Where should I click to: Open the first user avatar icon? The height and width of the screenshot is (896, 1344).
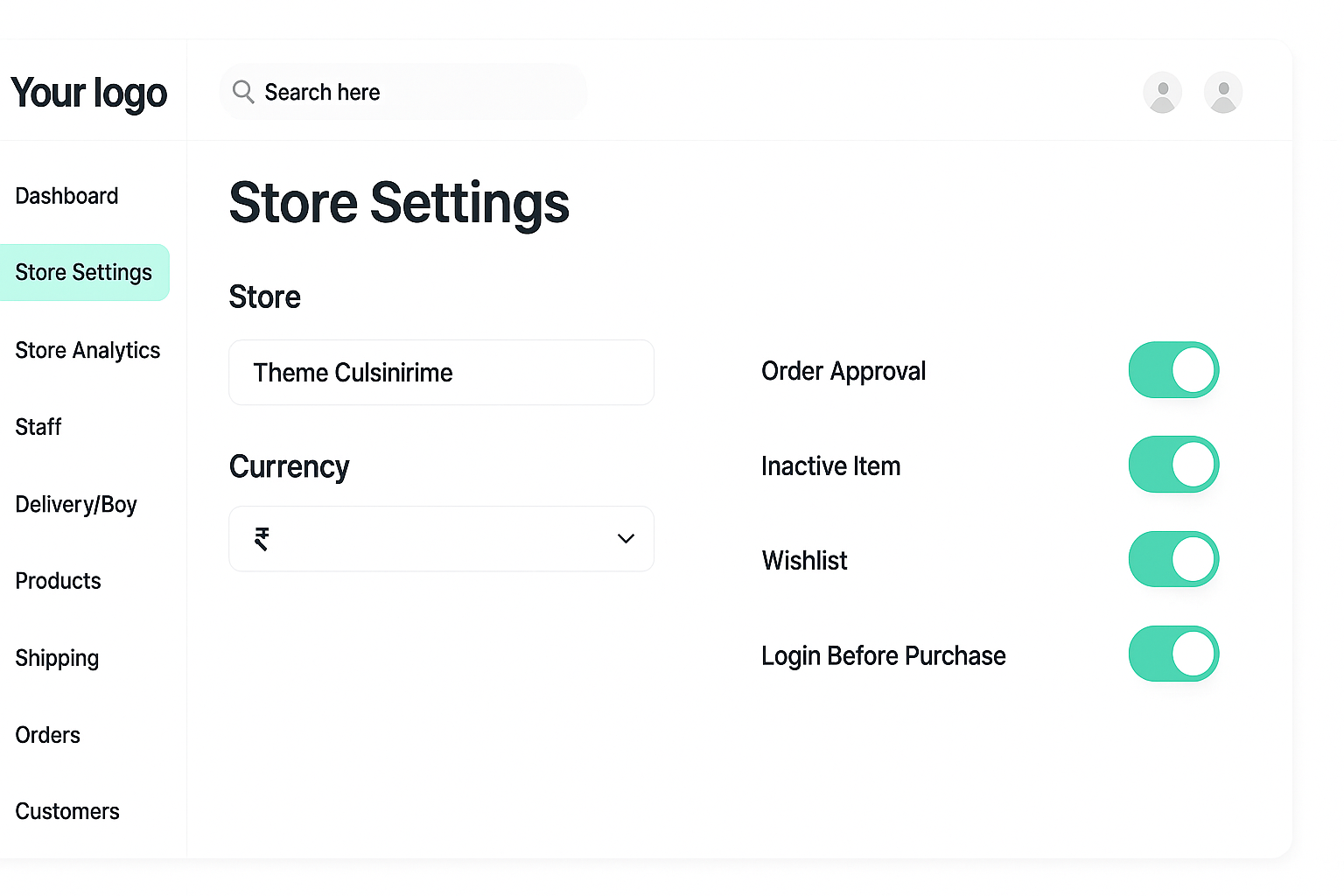tap(1162, 92)
